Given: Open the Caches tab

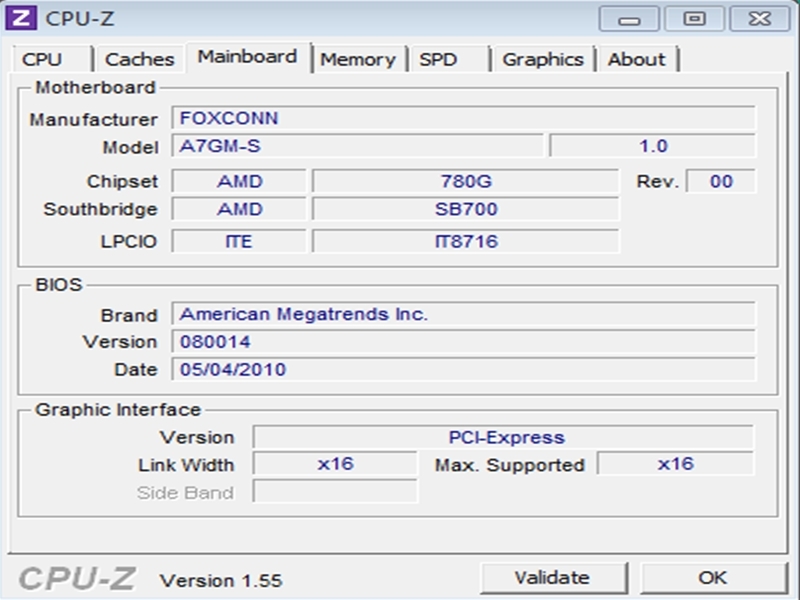Looking at the screenshot, I should point(139,59).
